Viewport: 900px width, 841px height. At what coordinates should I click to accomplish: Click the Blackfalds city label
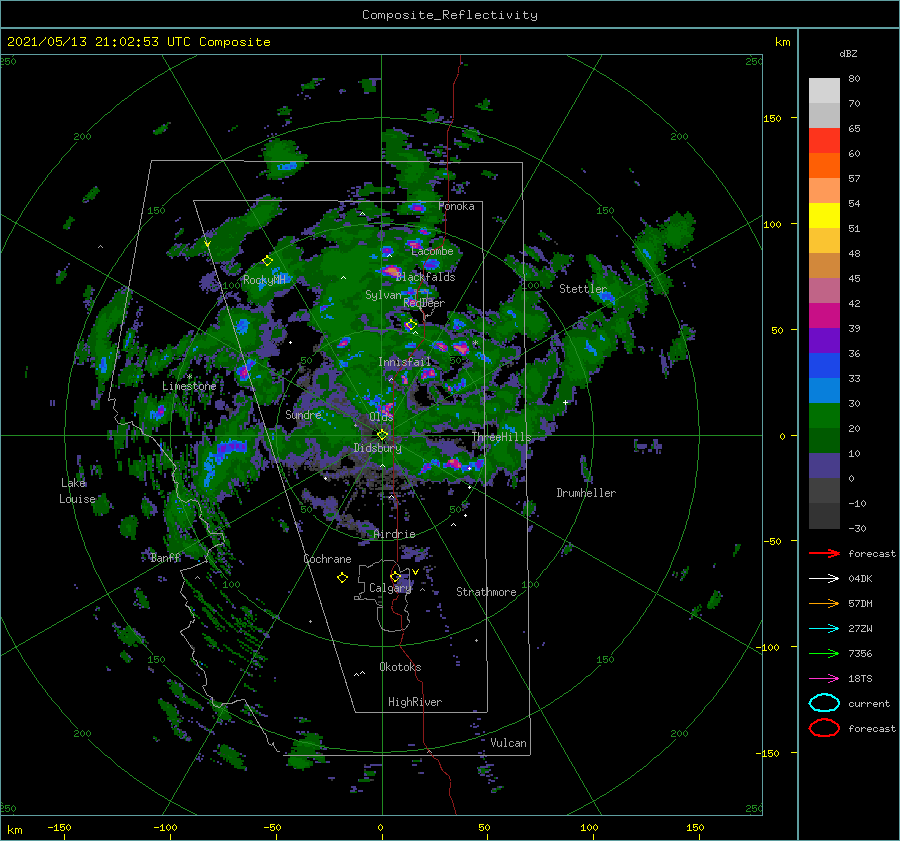click(425, 277)
